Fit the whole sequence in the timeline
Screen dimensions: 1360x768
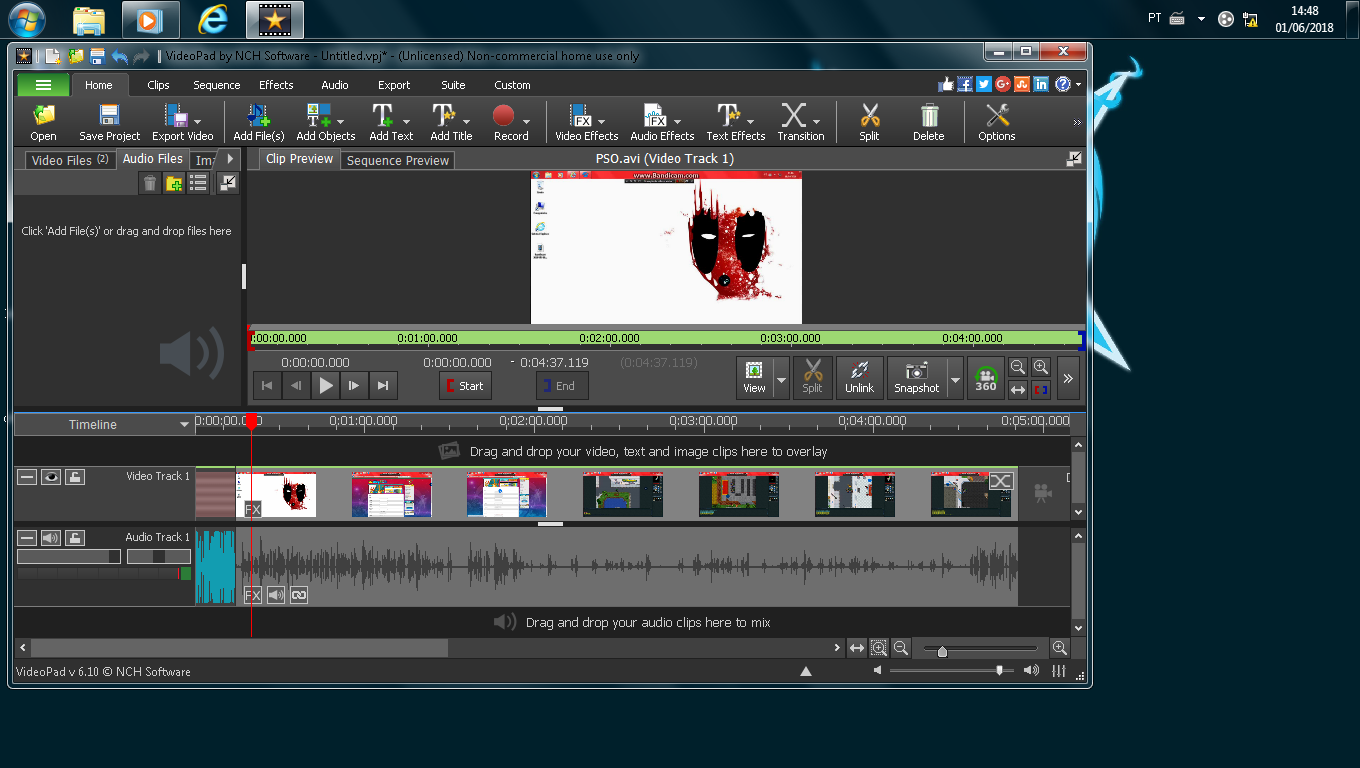click(857, 648)
